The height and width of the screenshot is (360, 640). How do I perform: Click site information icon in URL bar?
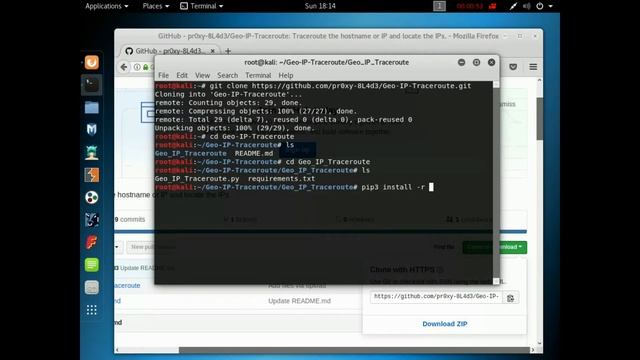click(x=137, y=67)
